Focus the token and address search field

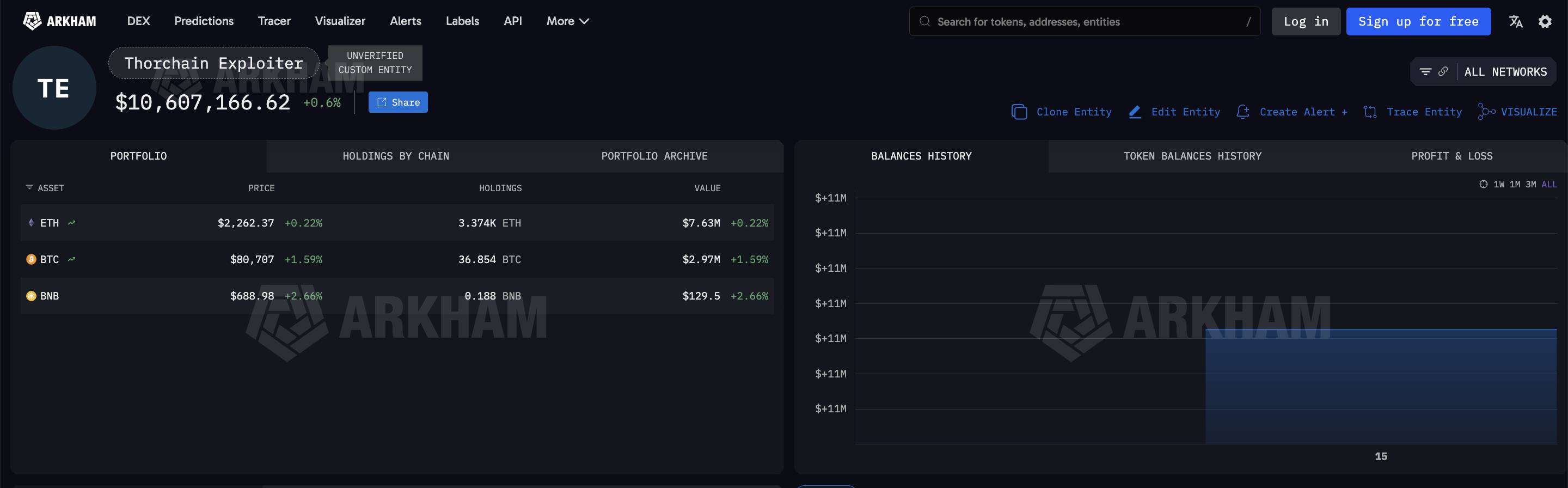(x=1085, y=21)
